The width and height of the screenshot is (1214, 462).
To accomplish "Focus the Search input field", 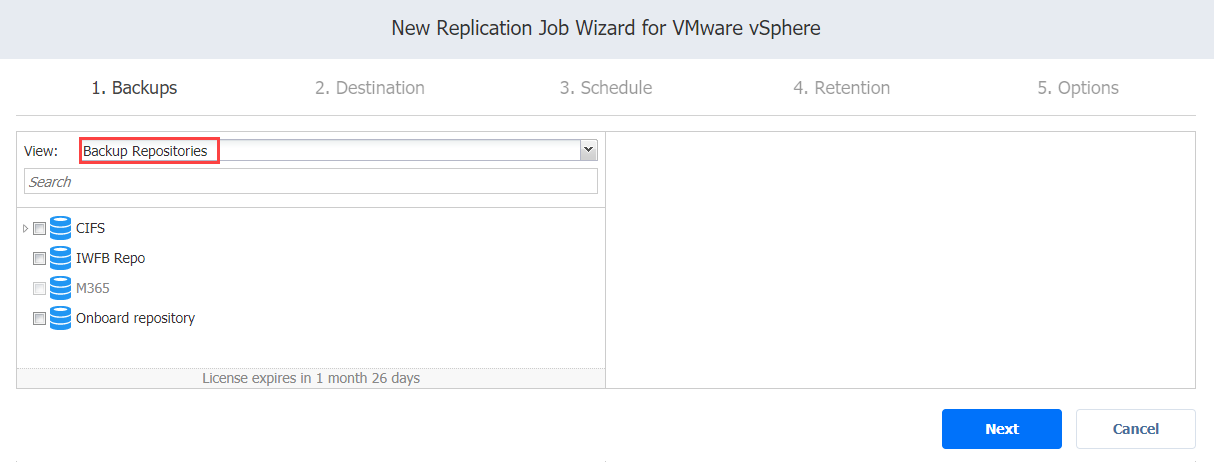I will tap(311, 181).
